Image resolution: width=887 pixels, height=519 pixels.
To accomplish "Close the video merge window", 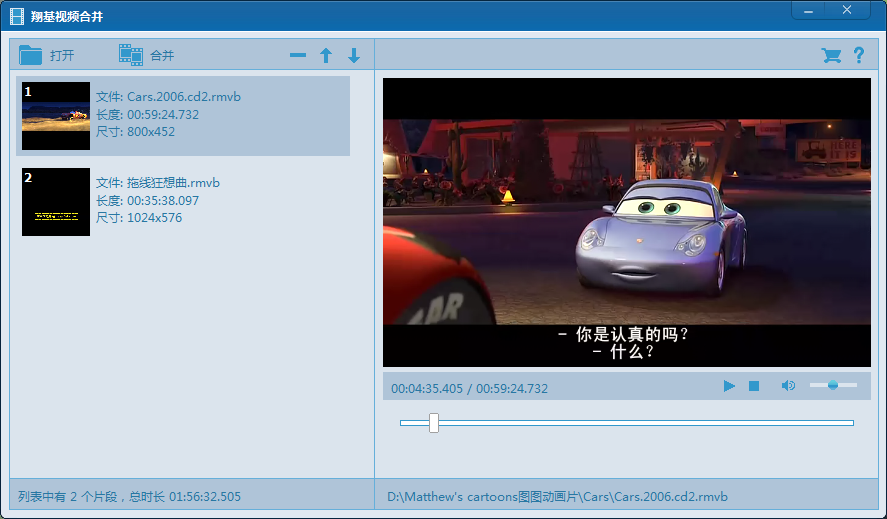I will coord(847,10).
